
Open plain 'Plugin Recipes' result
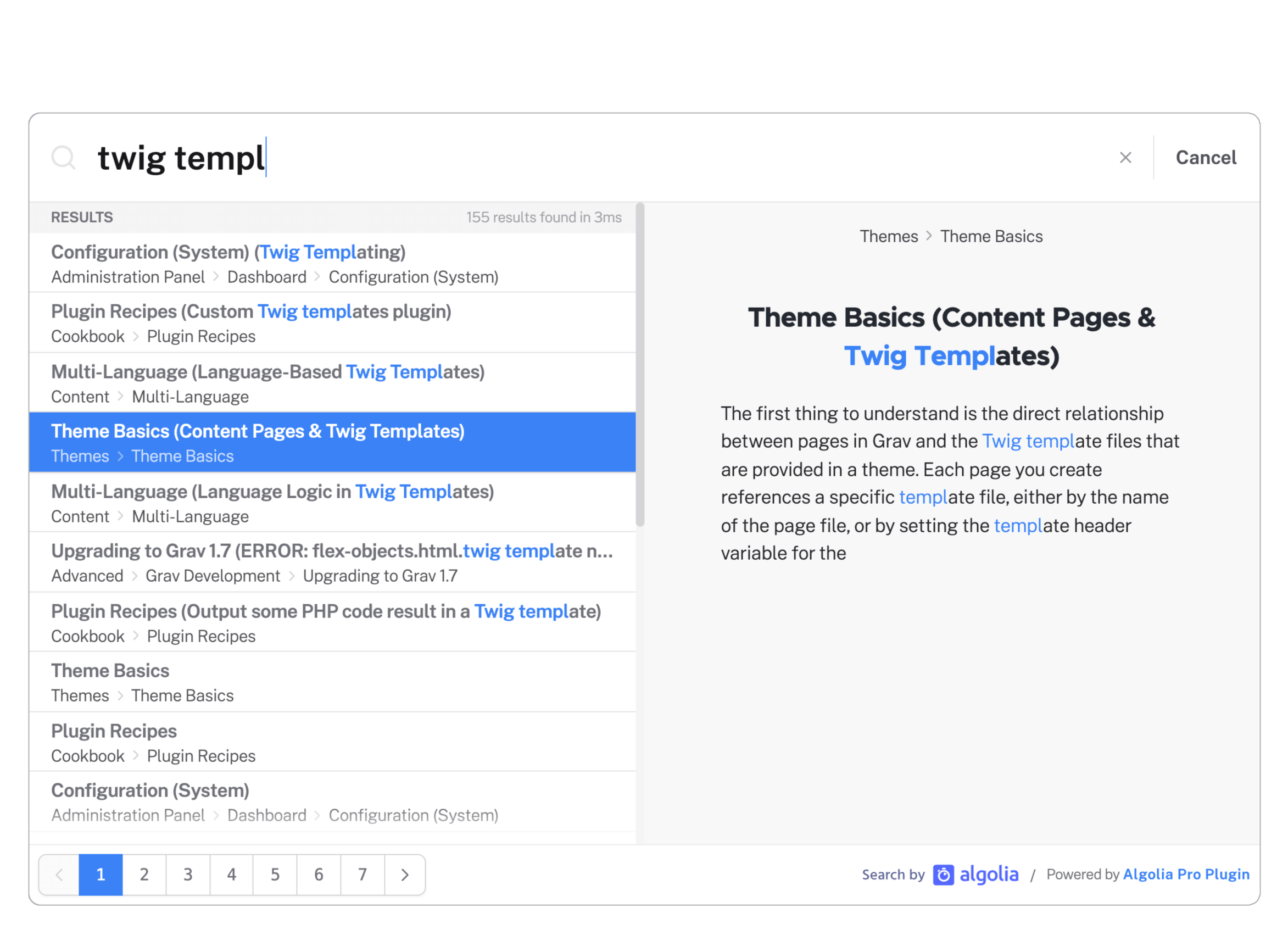pos(332,742)
